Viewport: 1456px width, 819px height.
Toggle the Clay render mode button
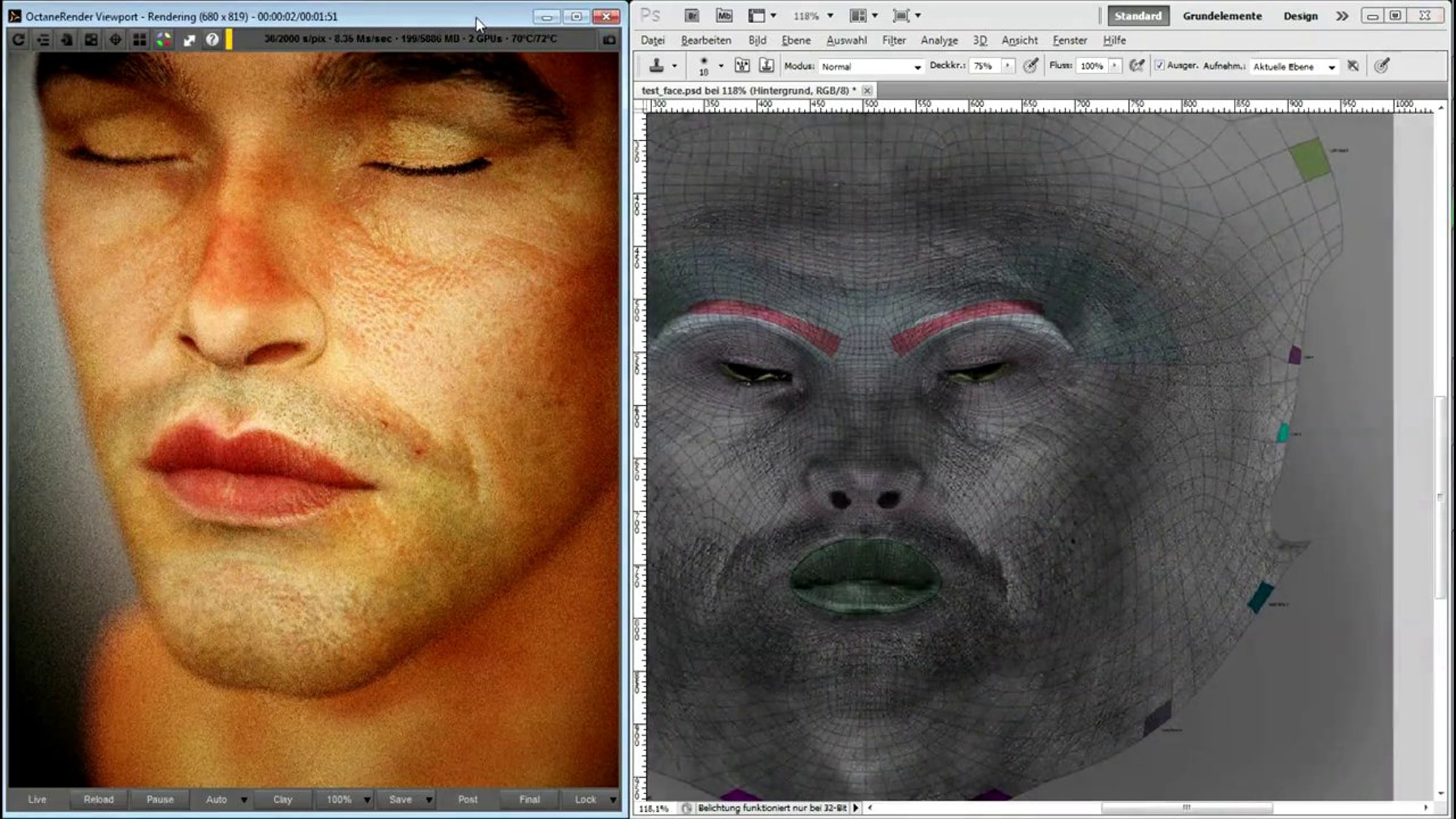coord(283,800)
